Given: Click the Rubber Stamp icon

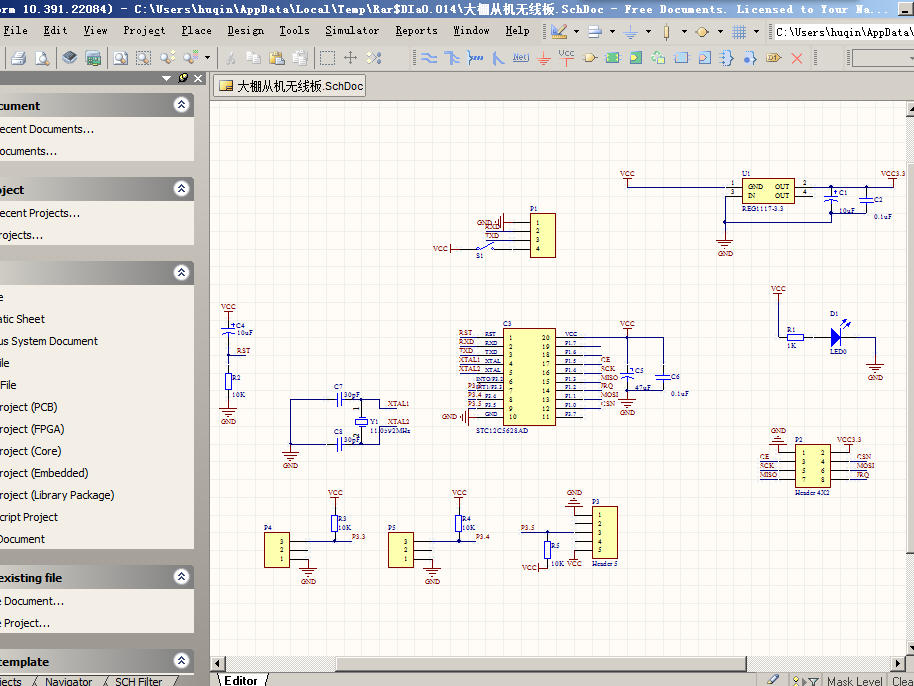Looking at the screenshot, I should [300, 58].
